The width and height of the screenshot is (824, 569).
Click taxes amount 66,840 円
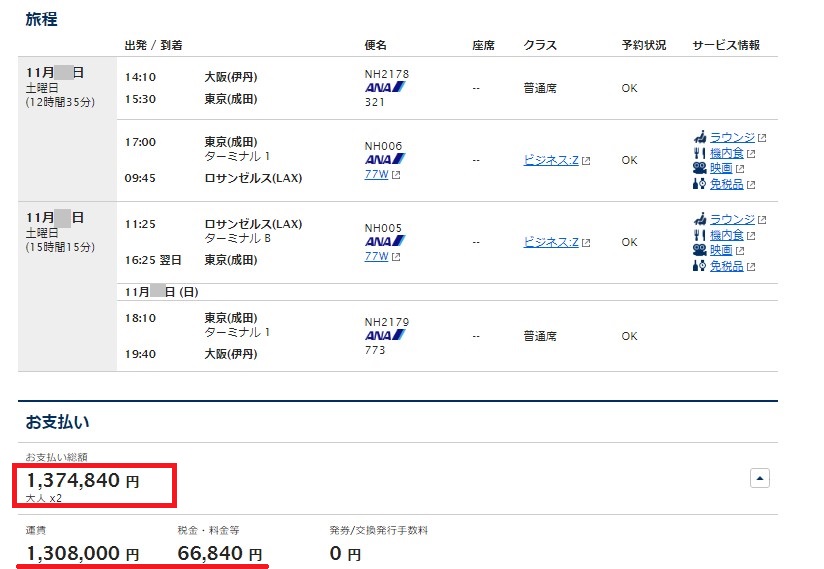220,553
